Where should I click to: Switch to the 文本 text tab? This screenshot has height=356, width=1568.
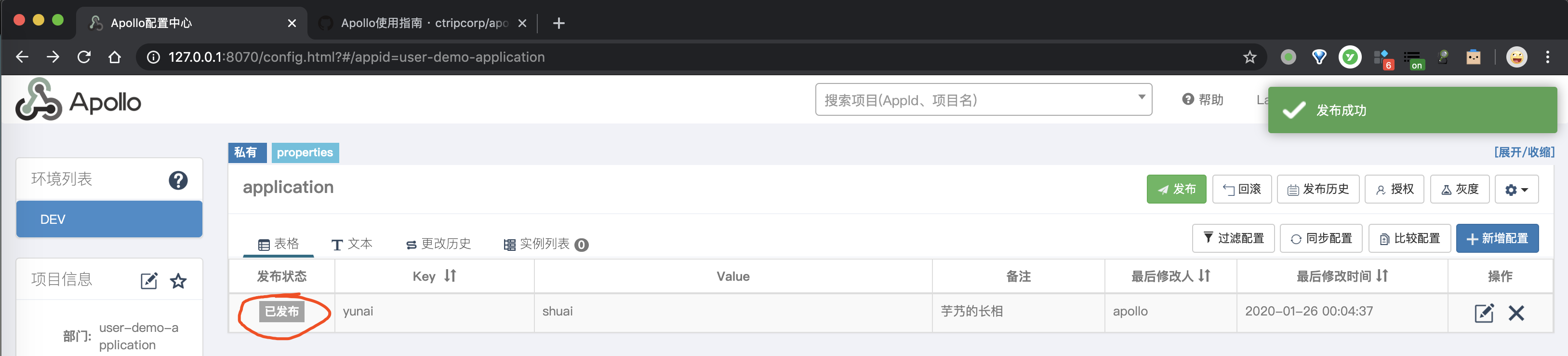pos(352,244)
